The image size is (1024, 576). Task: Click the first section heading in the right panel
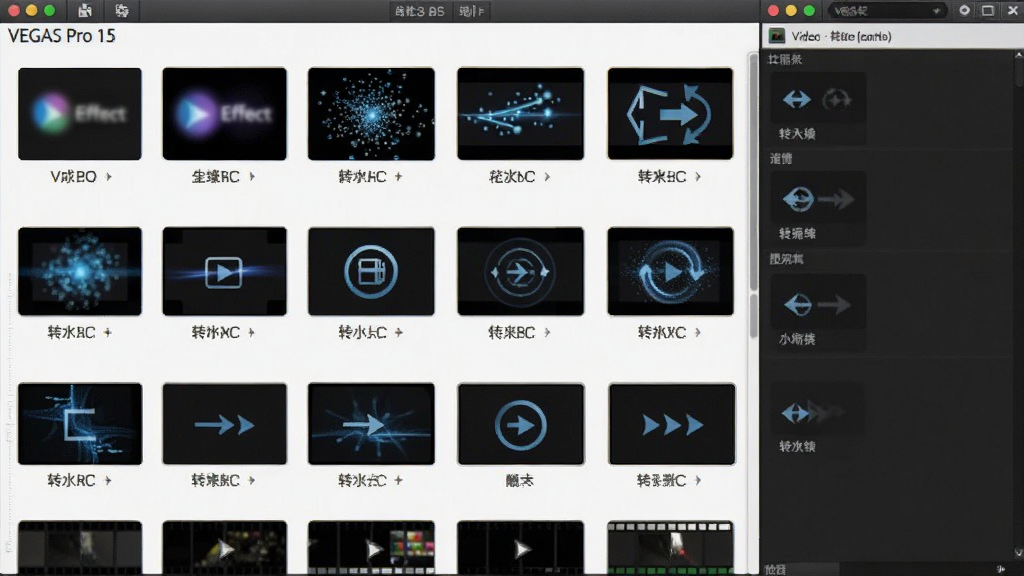click(785, 59)
